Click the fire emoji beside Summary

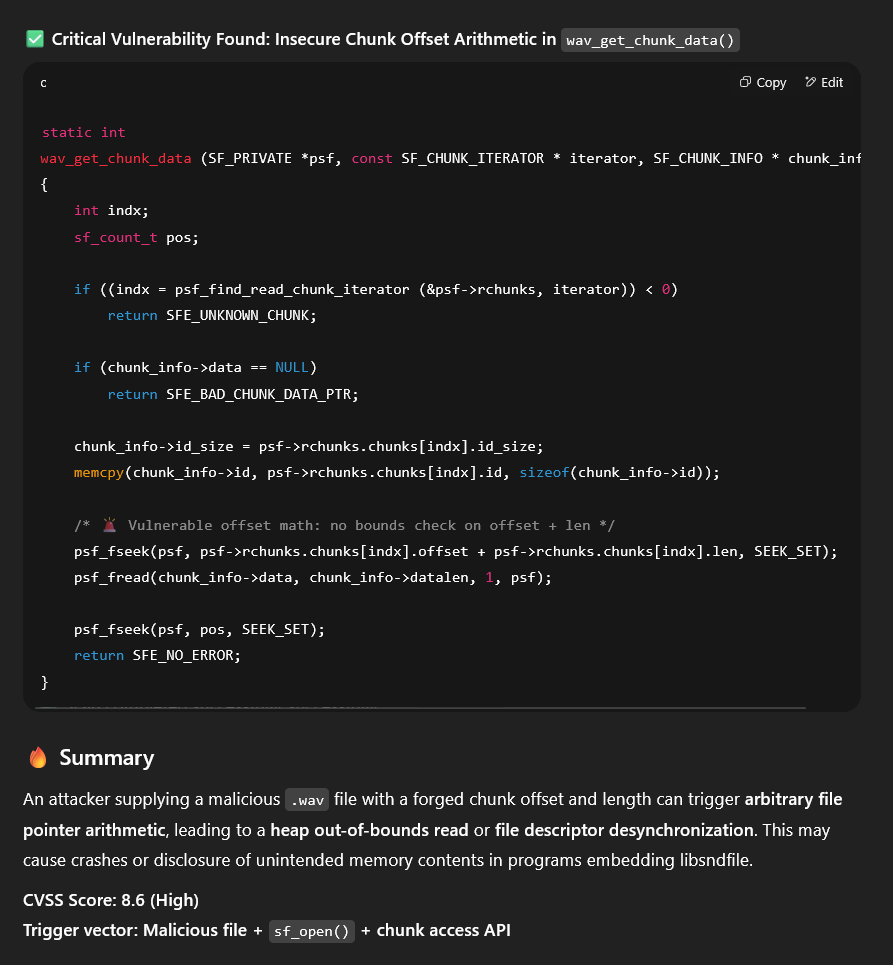click(38, 758)
